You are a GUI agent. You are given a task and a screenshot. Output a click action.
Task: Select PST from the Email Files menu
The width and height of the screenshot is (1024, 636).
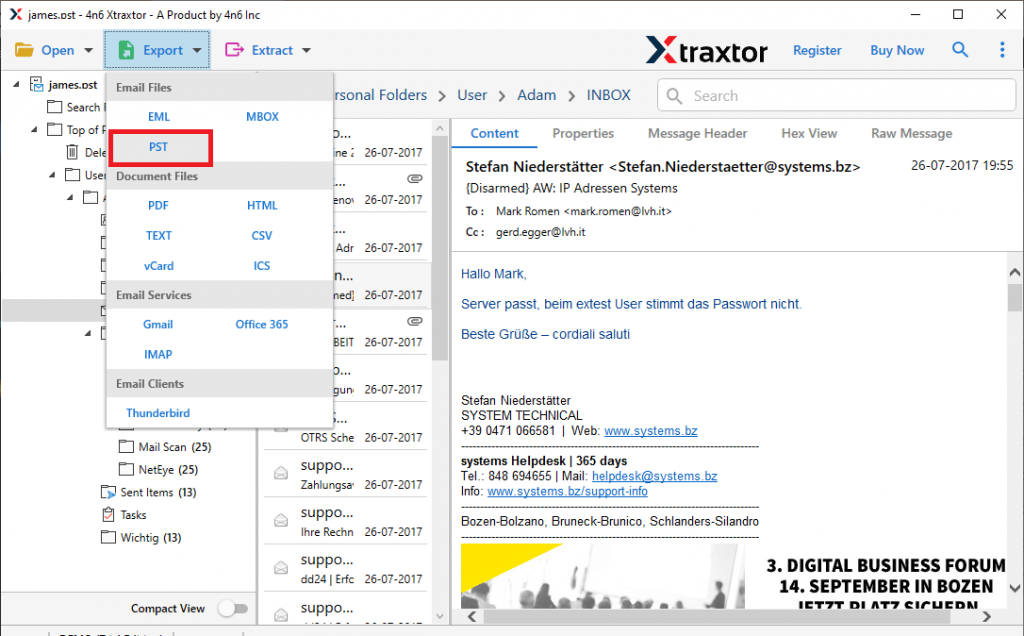point(159,146)
